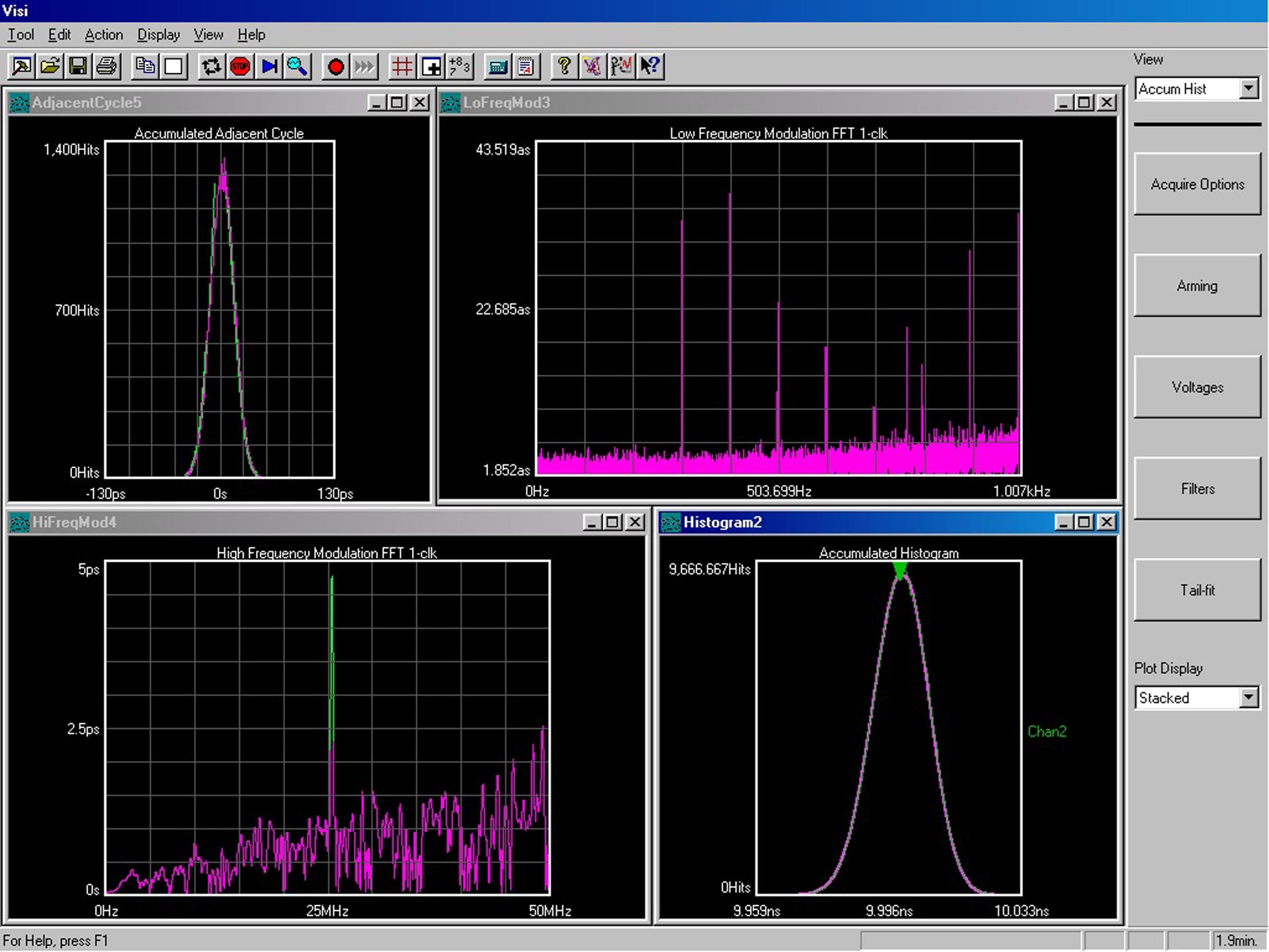This screenshot has width=1269, height=952.
Task: Open the Help menu
Action: [x=251, y=34]
